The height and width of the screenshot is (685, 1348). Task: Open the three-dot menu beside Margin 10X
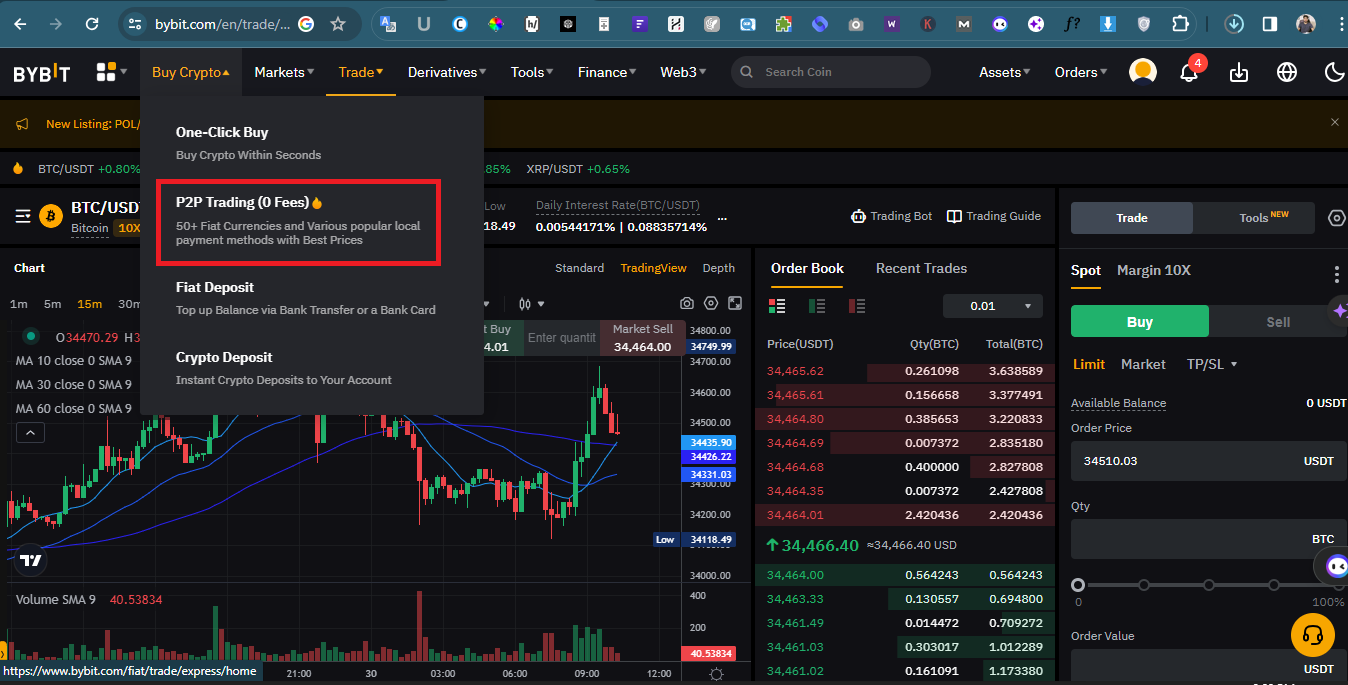1337,274
